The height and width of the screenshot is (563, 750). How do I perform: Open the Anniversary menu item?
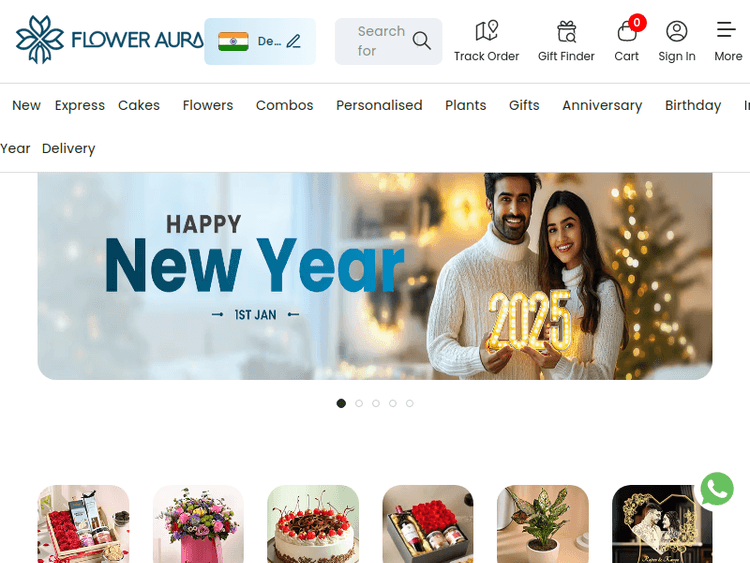[x=602, y=105]
